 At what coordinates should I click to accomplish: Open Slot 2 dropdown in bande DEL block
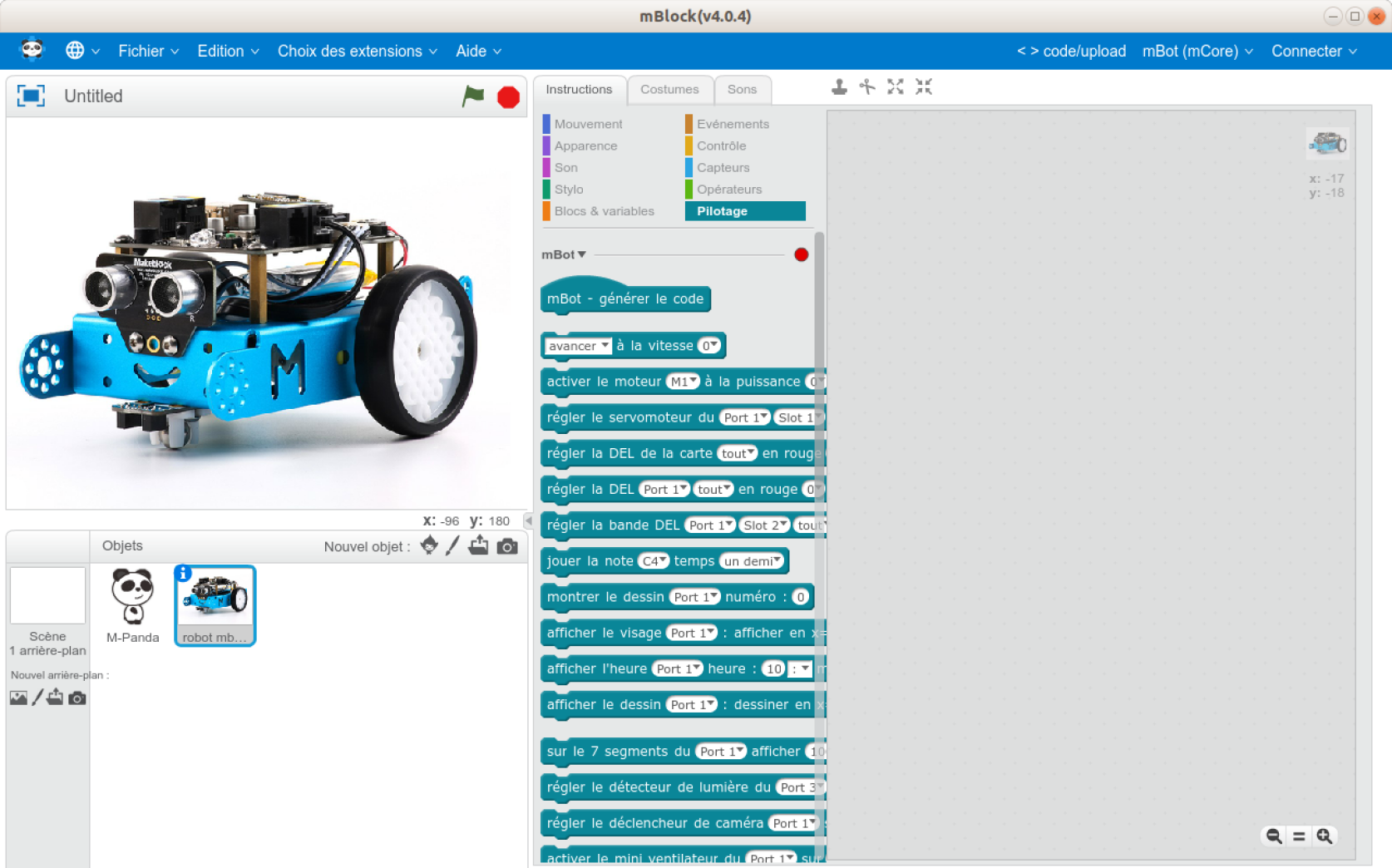[765, 525]
